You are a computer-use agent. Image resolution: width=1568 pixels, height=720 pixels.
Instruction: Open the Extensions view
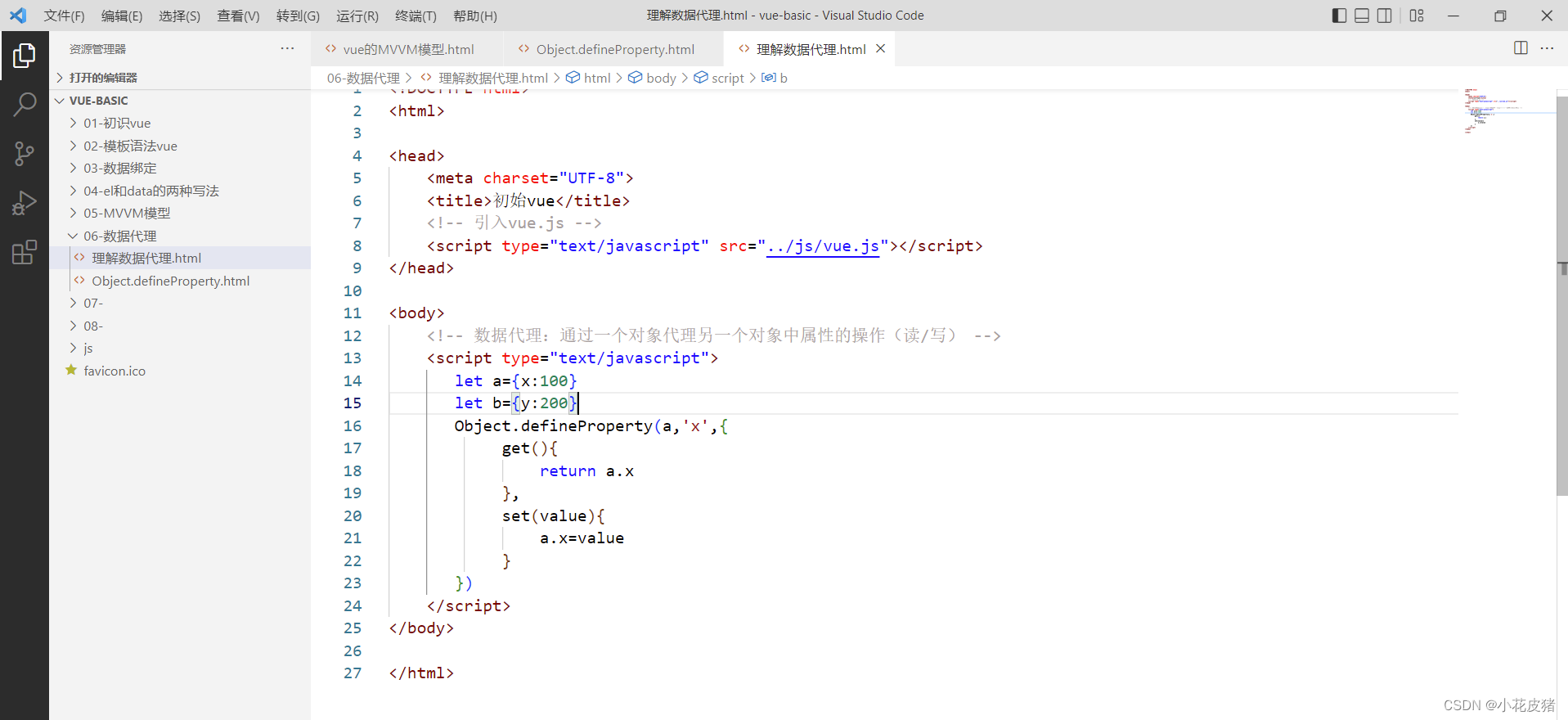pyautogui.click(x=25, y=252)
